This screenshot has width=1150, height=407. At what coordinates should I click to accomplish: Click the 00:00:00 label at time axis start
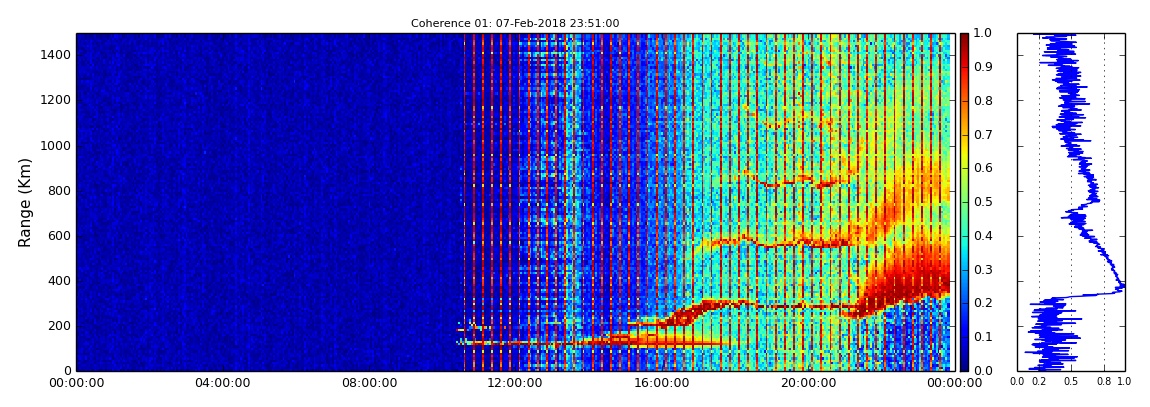[76, 383]
